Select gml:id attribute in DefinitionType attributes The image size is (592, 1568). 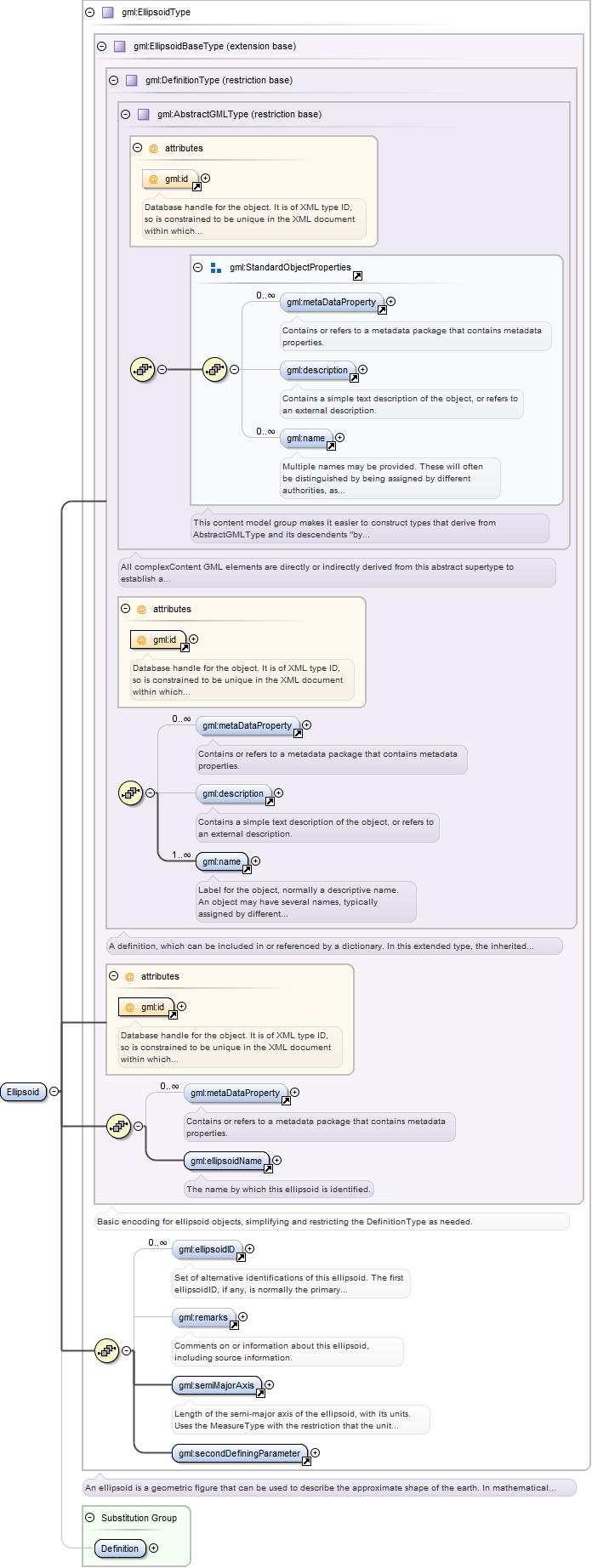tap(158, 639)
